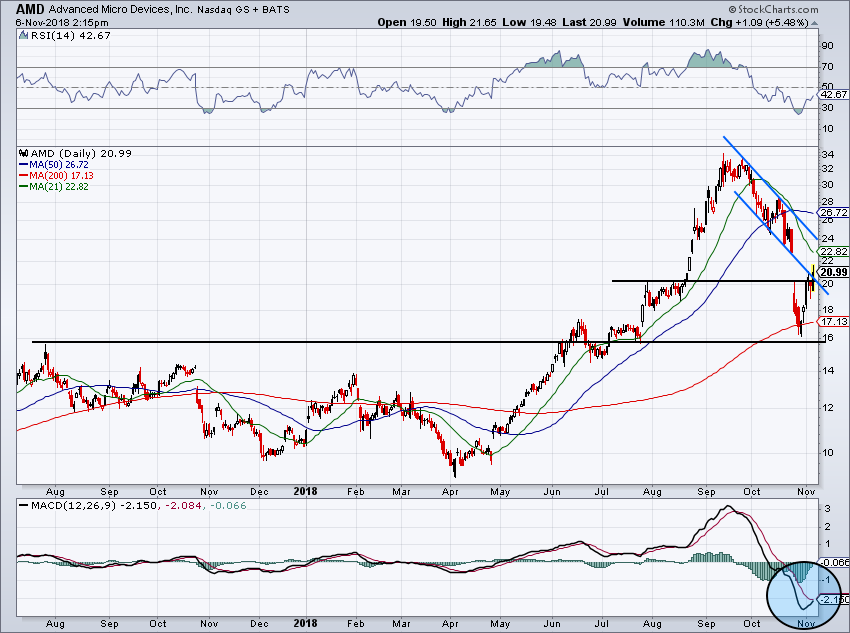The image size is (850, 633).
Task: Click the 26.72 MA(50) price tag
Action: pyautogui.click(x=834, y=213)
